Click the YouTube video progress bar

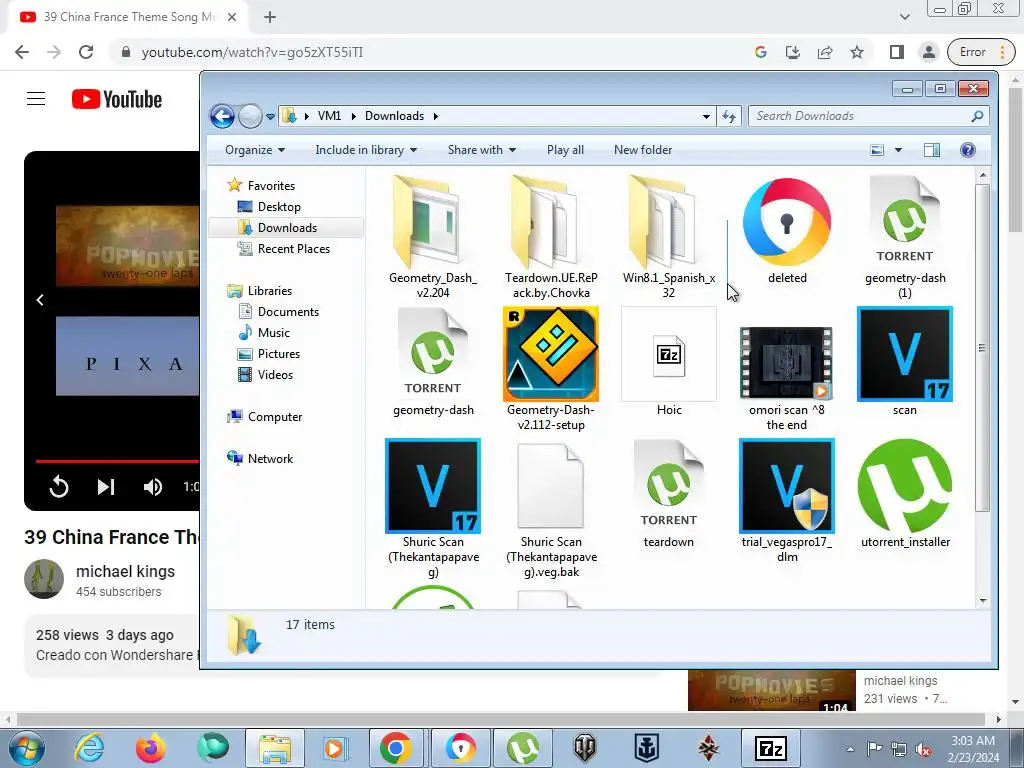[118, 461]
